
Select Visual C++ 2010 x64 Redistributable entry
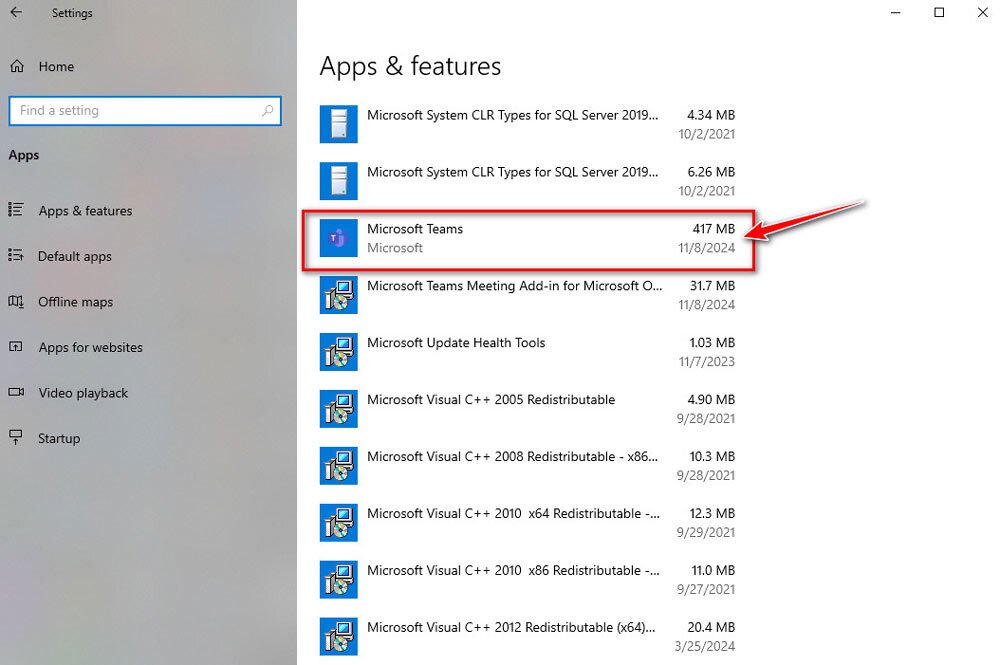tap(528, 523)
